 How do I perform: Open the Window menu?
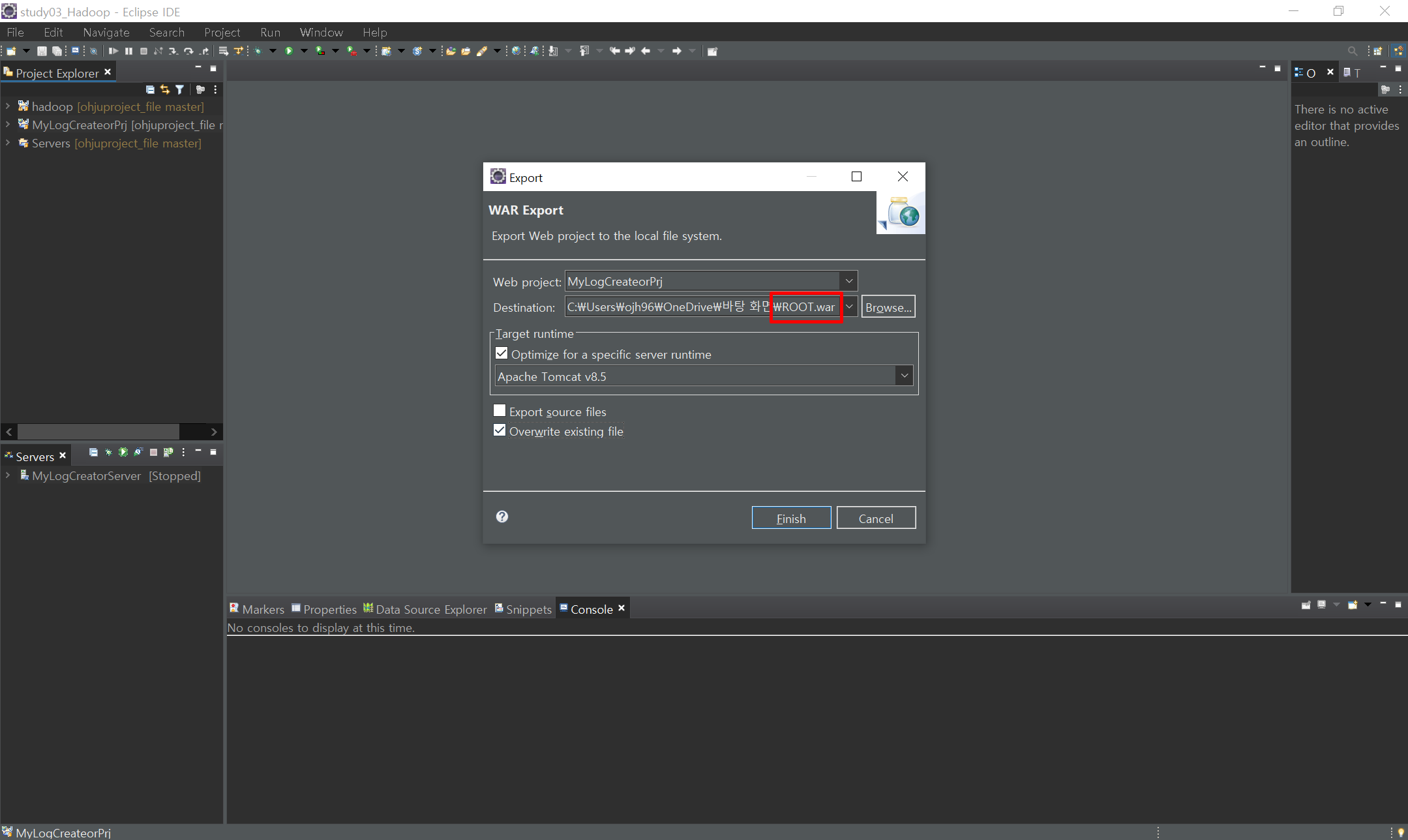321,32
